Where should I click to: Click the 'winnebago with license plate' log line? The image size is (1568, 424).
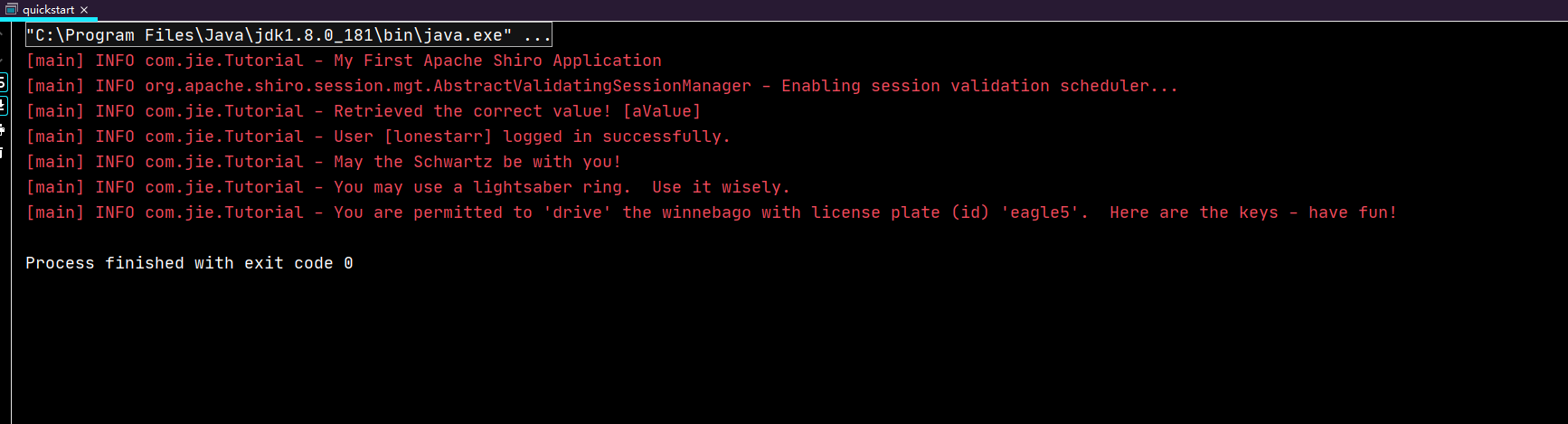click(712, 212)
